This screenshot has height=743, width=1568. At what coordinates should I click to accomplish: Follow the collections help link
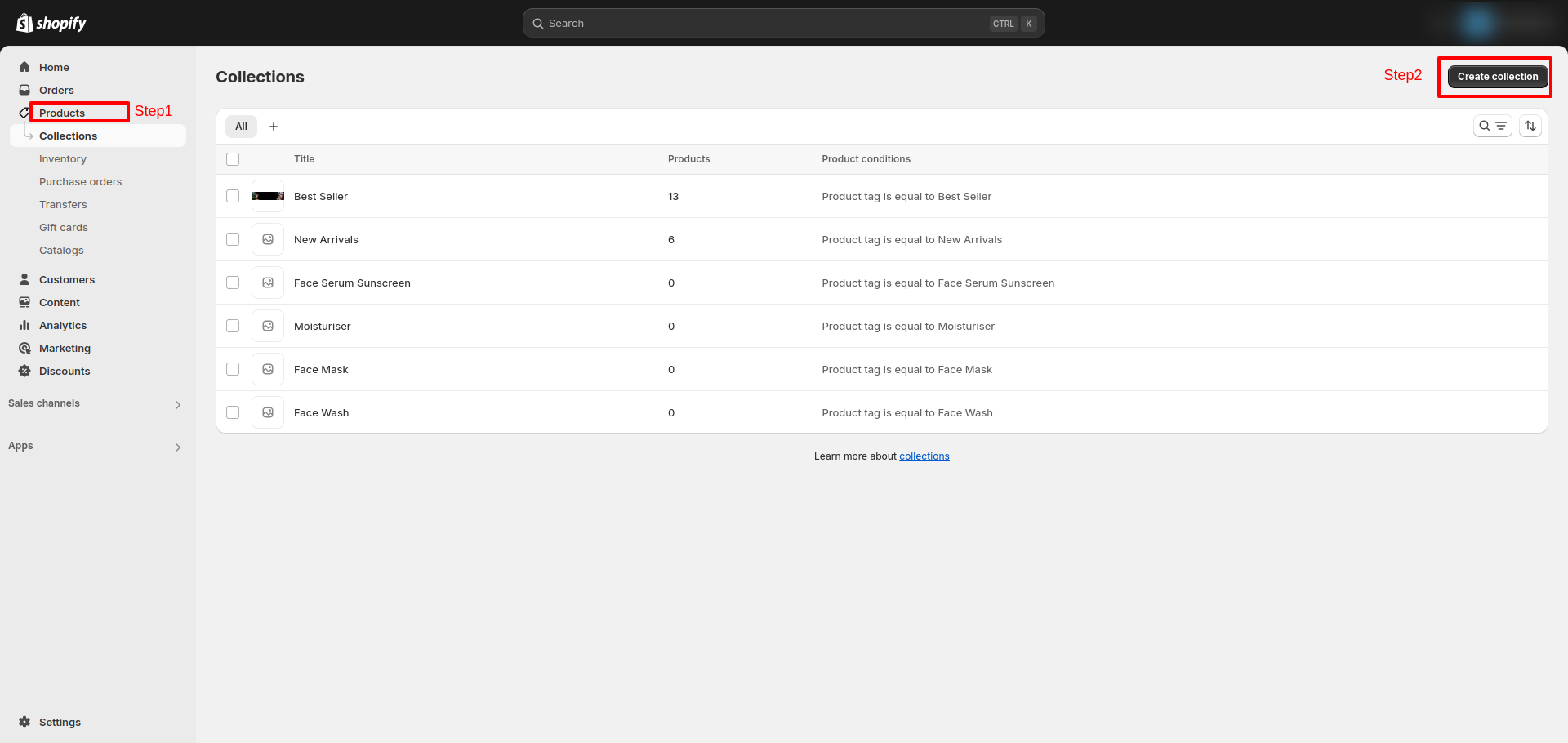(924, 456)
